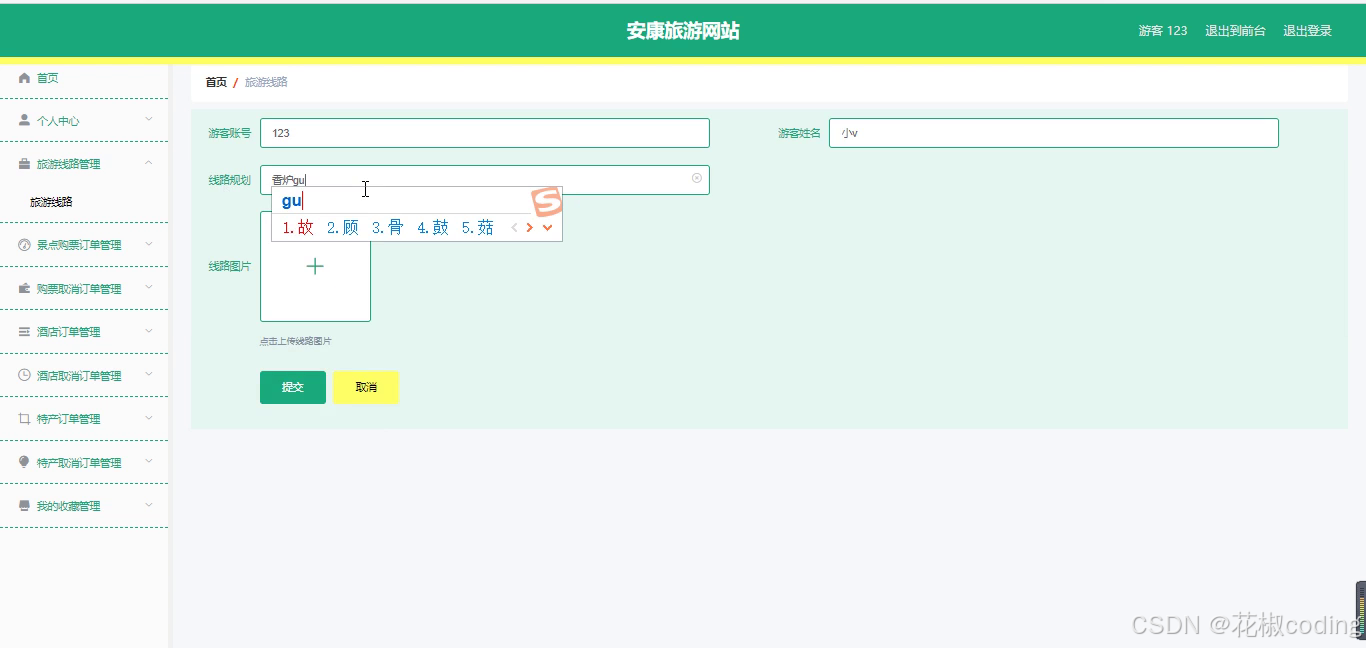Click the collection icon for 我的收藏管理
This screenshot has height=648, width=1366.
(x=22, y=505)
